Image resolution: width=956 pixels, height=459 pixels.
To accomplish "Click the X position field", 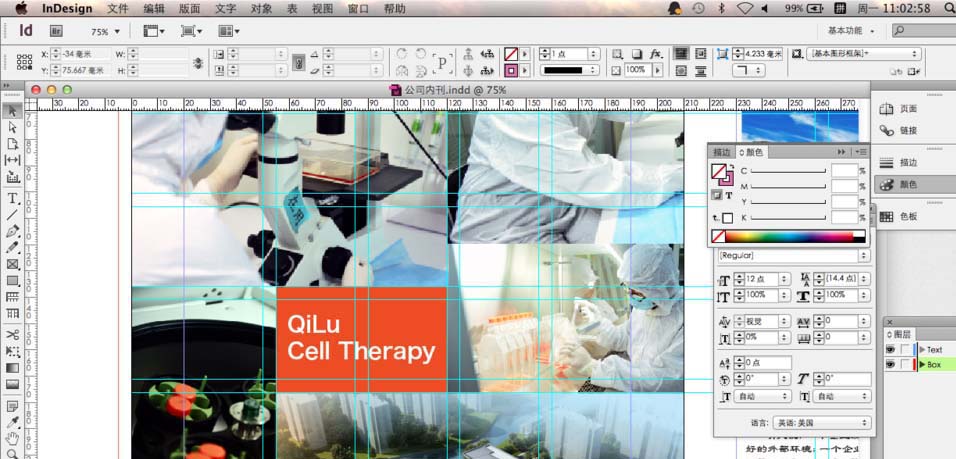I will [x=86, y=54].
